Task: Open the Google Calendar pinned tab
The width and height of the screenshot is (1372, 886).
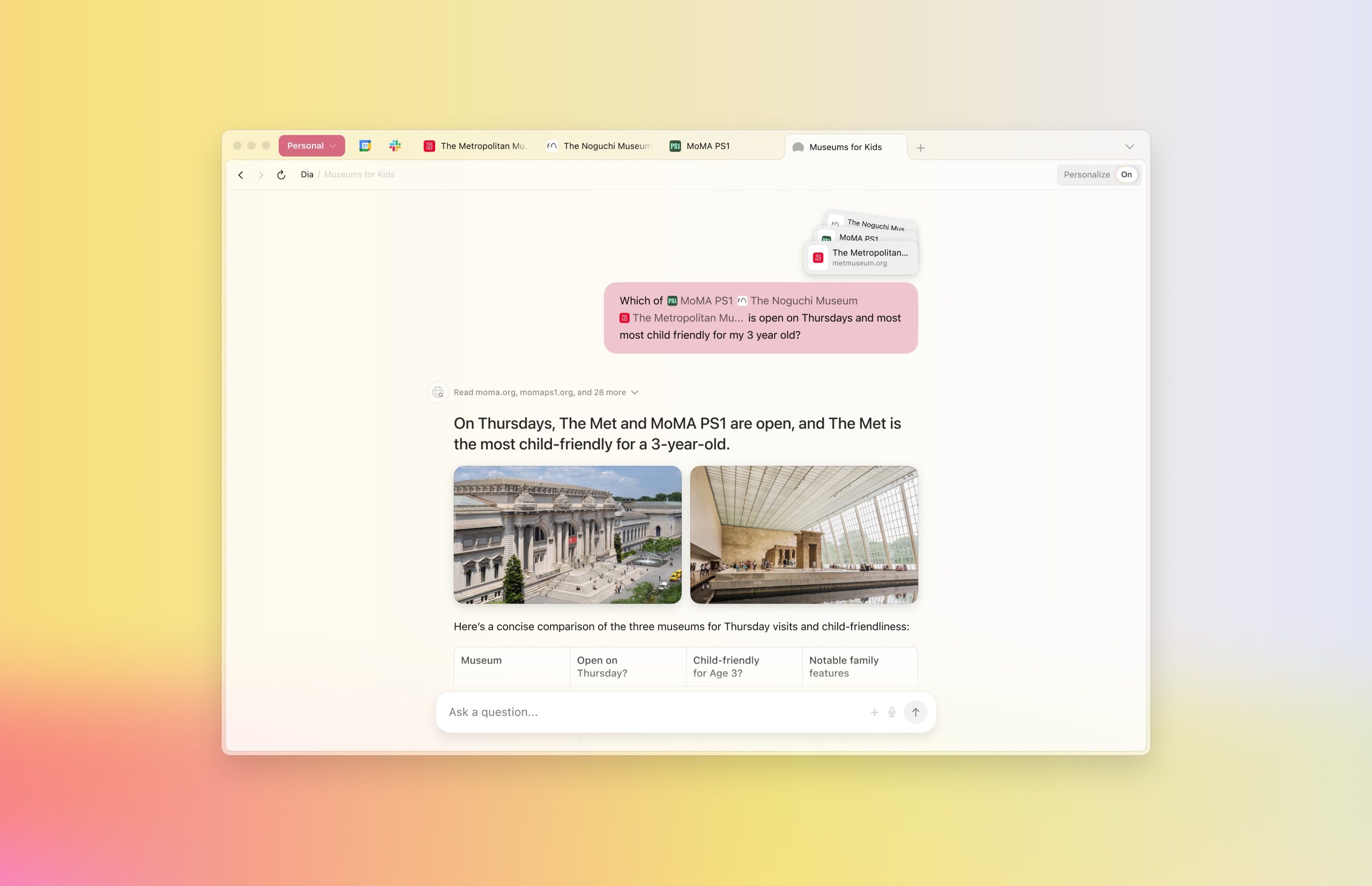Action: click(366, 146)
